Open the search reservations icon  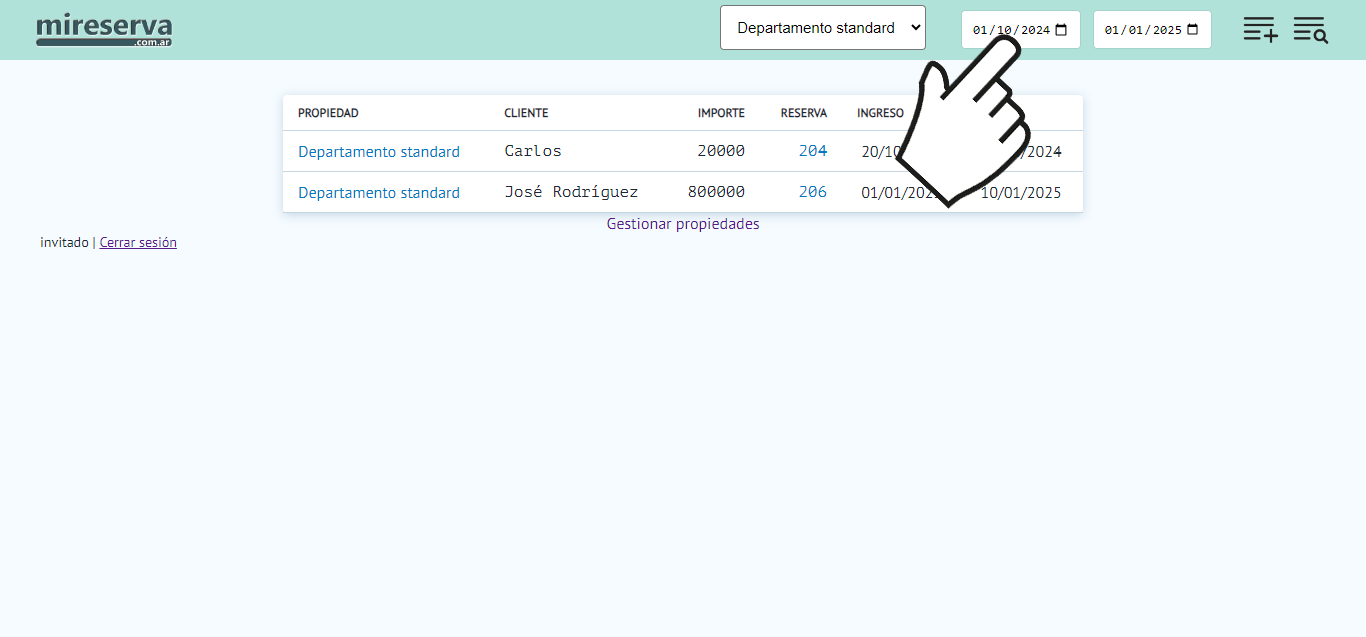tap(1310, 29)
